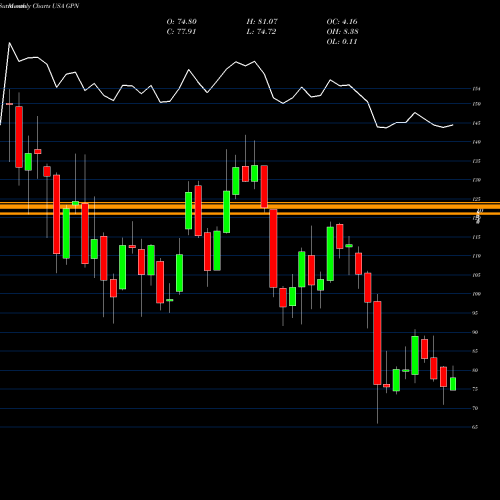
Task: Click the high value 'H: 81.07'
Action: tap(262, 22)
